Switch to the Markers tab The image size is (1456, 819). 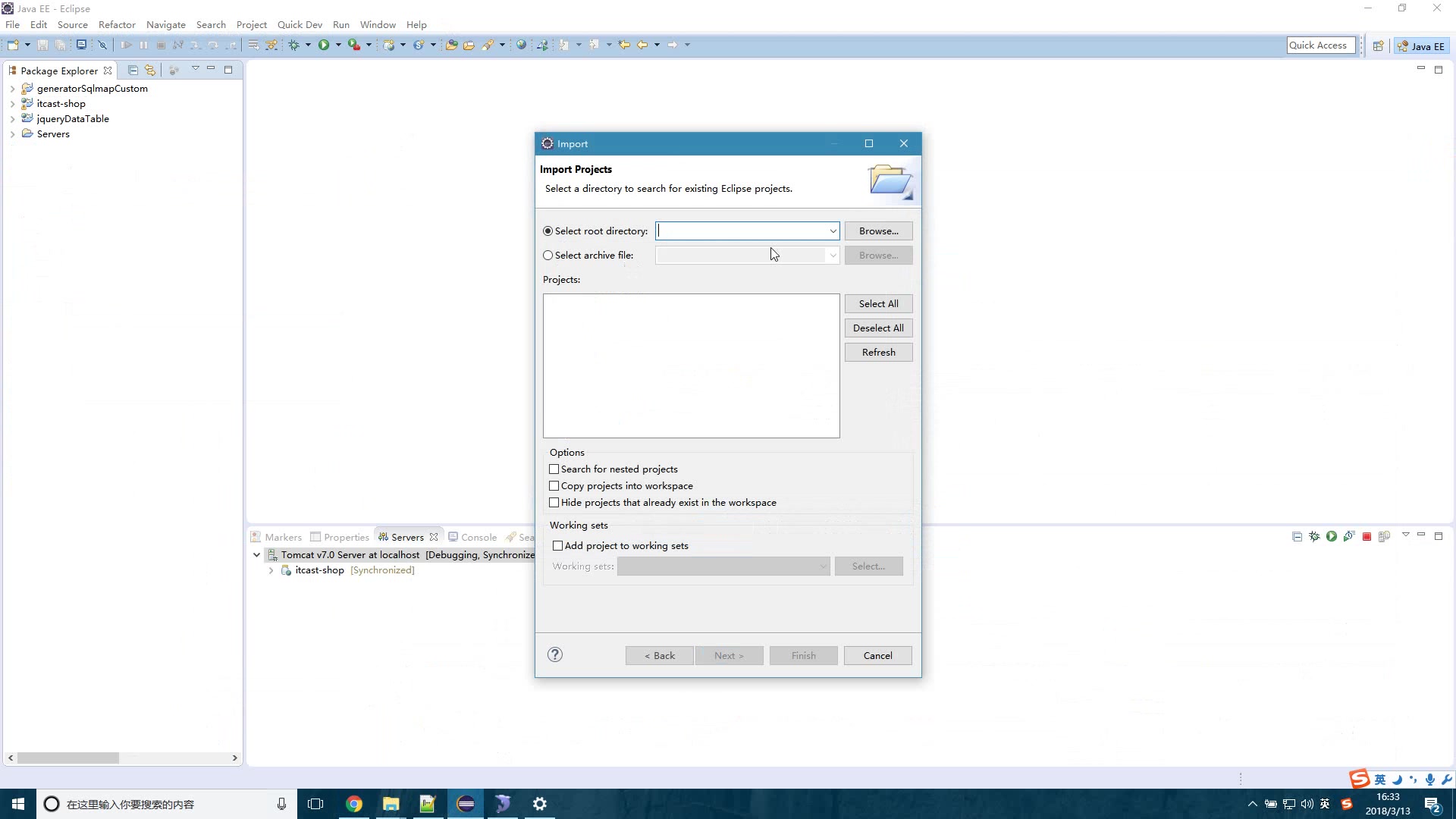coord(283,537)
